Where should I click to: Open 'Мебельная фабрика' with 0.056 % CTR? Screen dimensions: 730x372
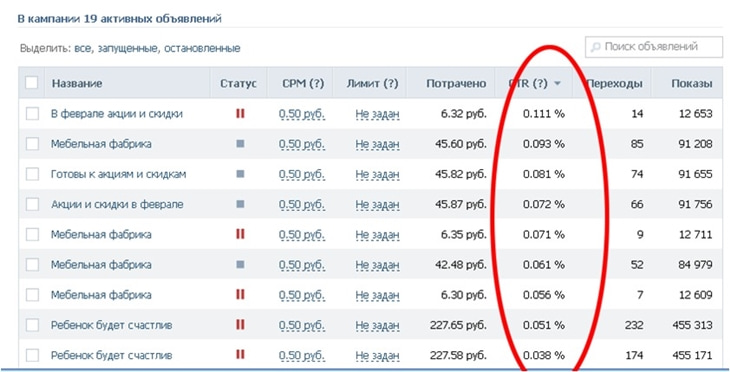[x=101, y=295]
